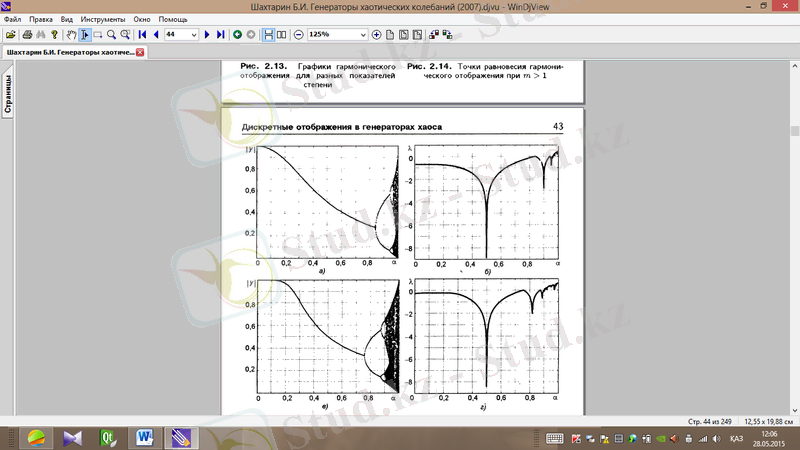Go to the first page
The width and height of the screenshot is (800, 450).
pyautogui.click(x=142, y=34)
